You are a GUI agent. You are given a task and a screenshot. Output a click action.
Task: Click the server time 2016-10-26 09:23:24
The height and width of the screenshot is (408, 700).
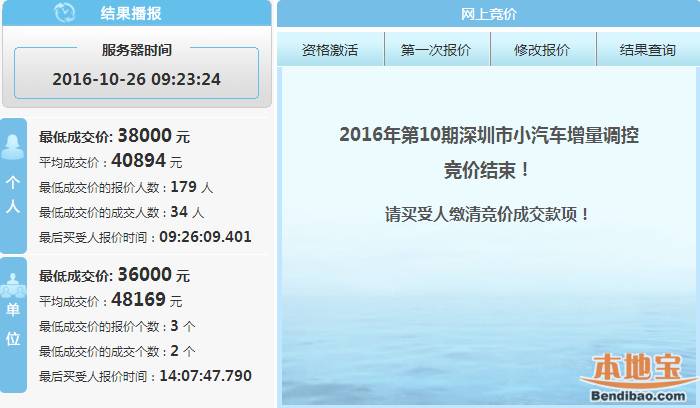coord(136,78)
